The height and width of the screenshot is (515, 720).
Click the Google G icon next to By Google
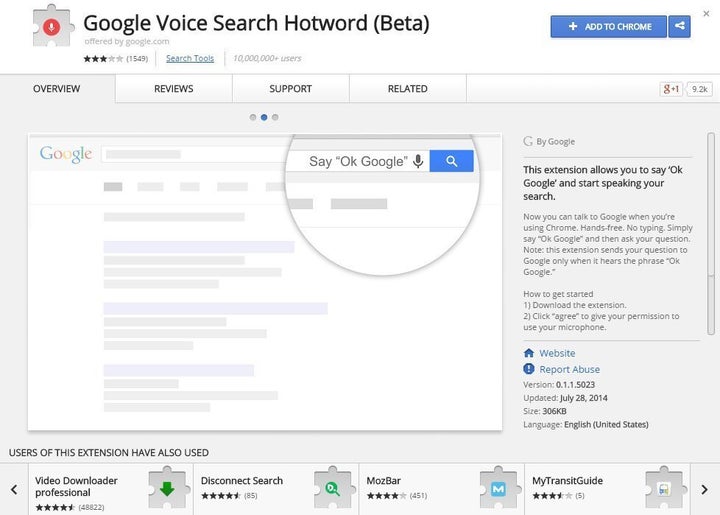pyautogui.click(x=528, y=141)
